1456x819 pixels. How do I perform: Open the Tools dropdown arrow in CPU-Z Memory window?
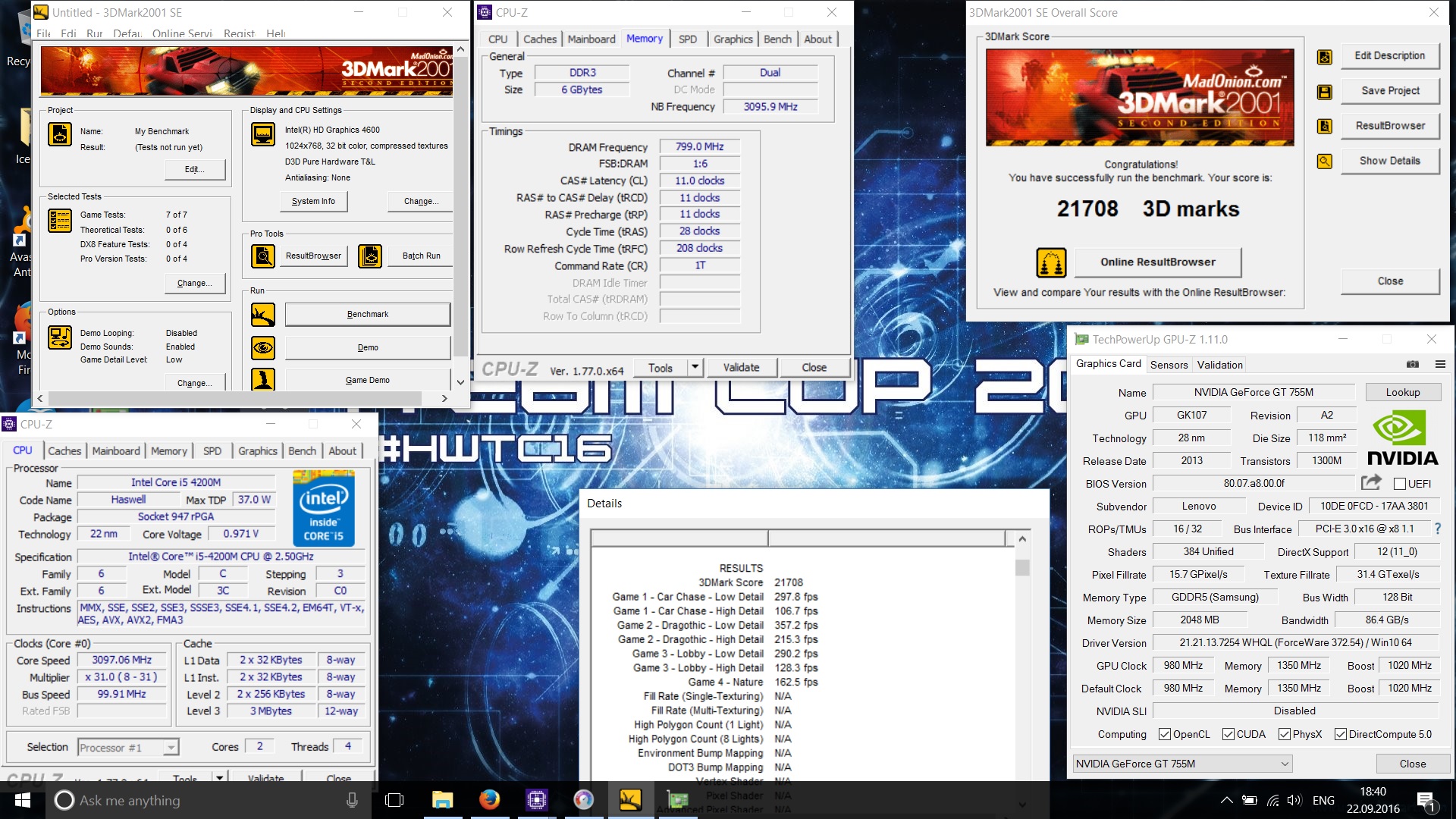[x=695, y=368]
